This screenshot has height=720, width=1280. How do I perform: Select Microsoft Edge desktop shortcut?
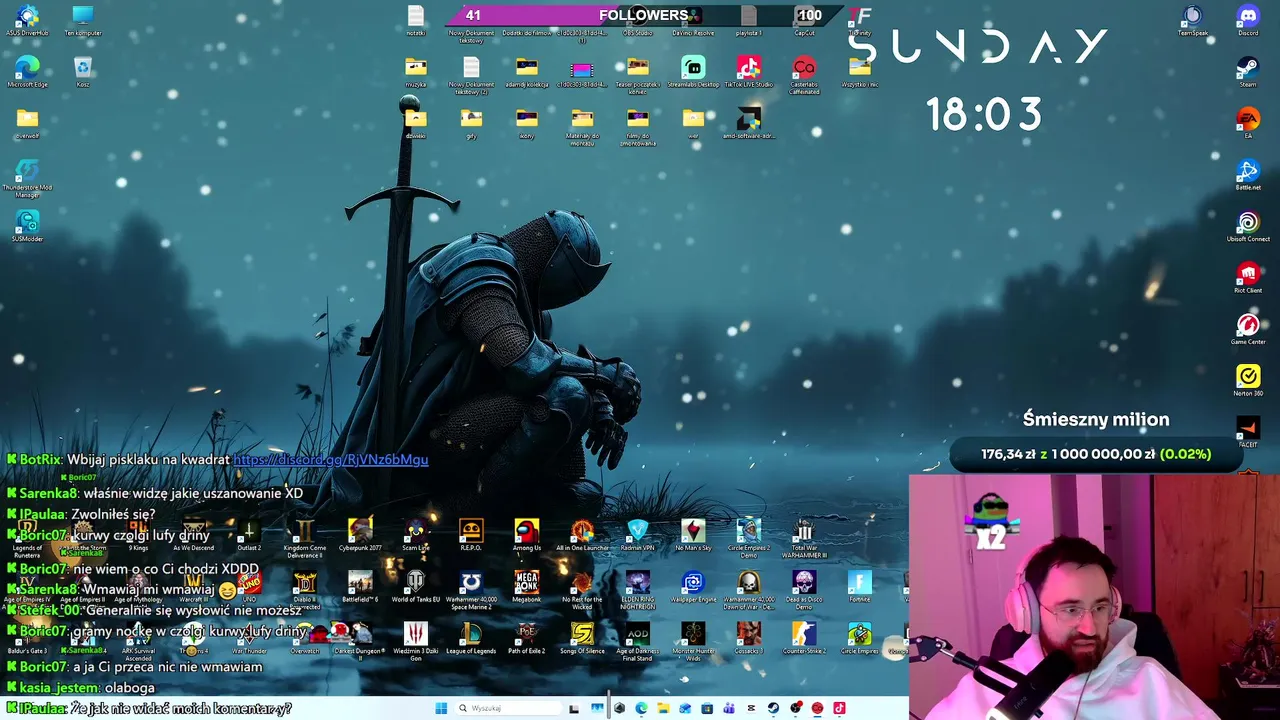(27, 71)
